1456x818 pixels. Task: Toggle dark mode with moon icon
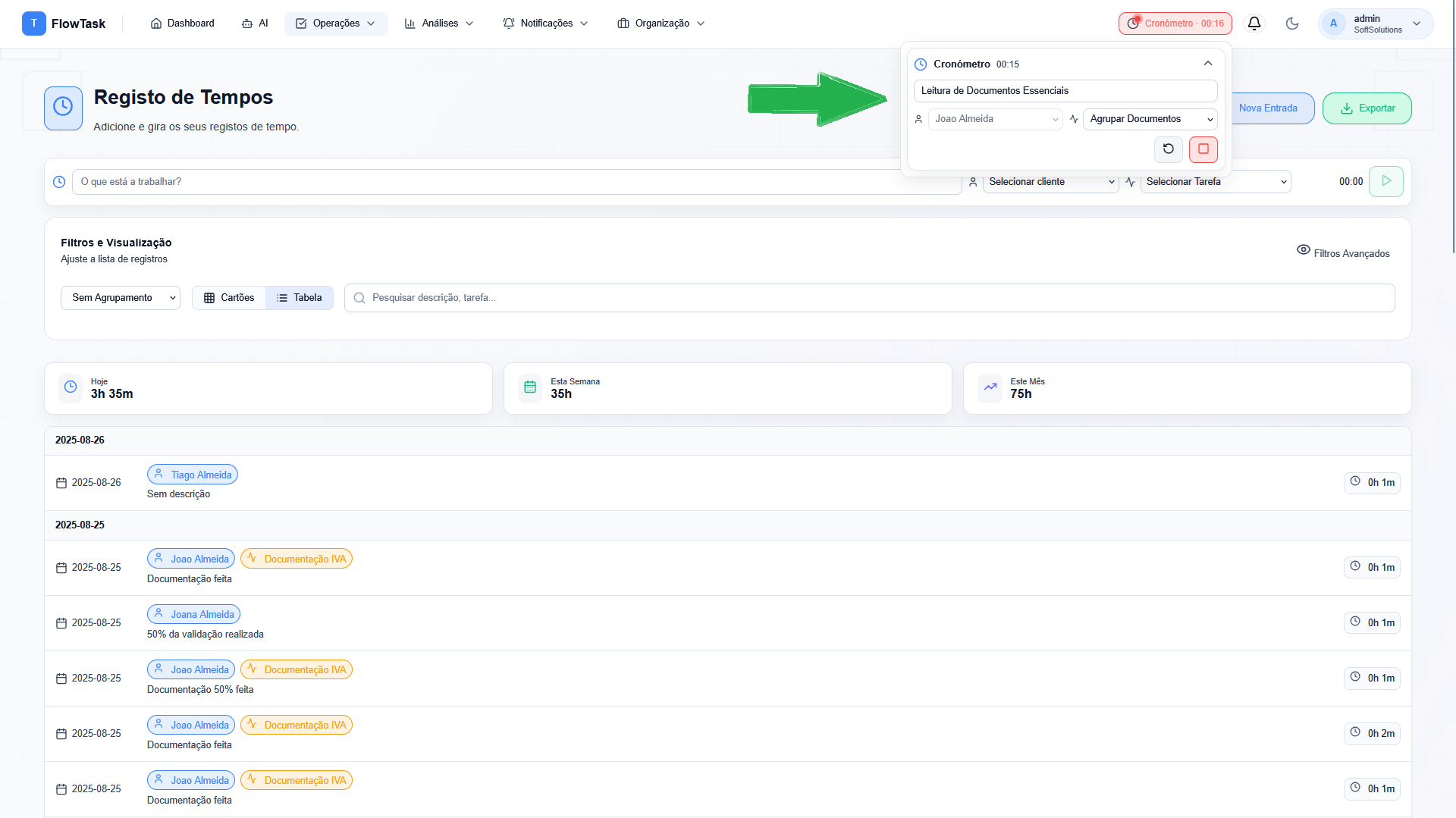click(x=1292, y=24)
